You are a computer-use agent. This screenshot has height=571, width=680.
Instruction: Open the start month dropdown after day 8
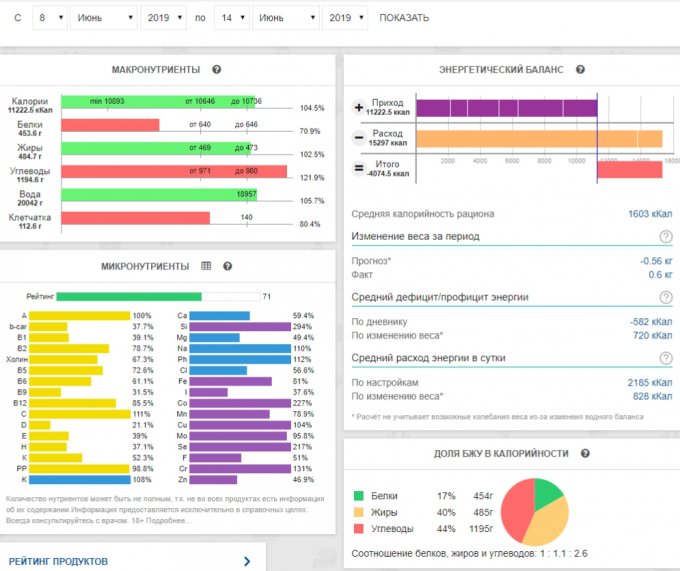104,18
